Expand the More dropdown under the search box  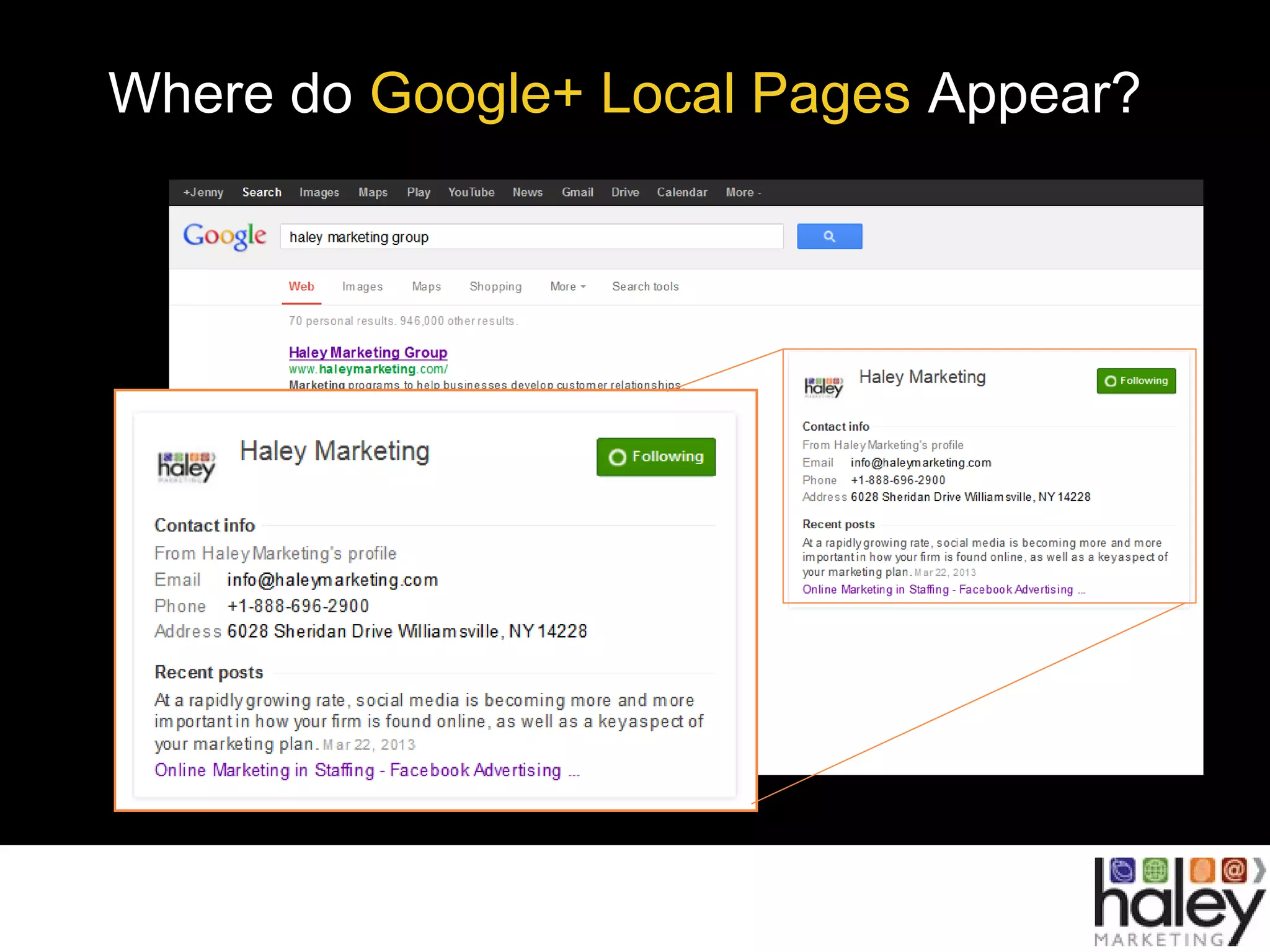pyautogui.click(x=567, y=286)
